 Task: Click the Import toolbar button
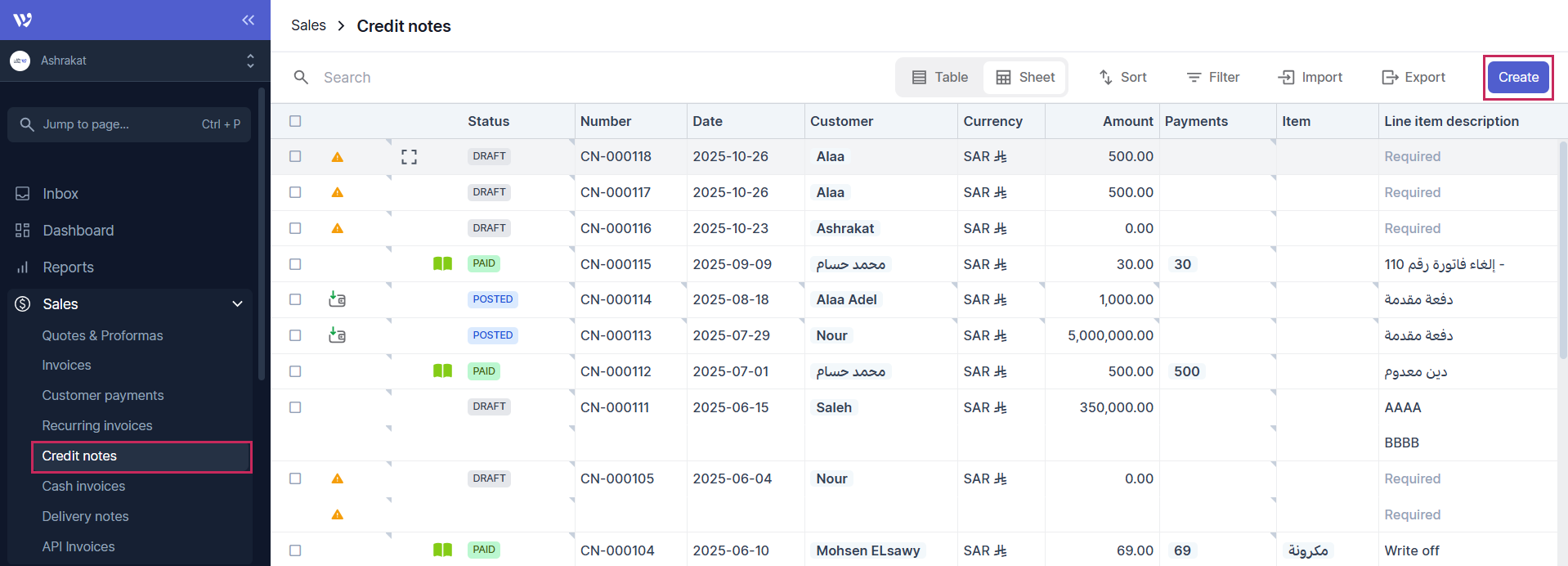pos(1310,77)
